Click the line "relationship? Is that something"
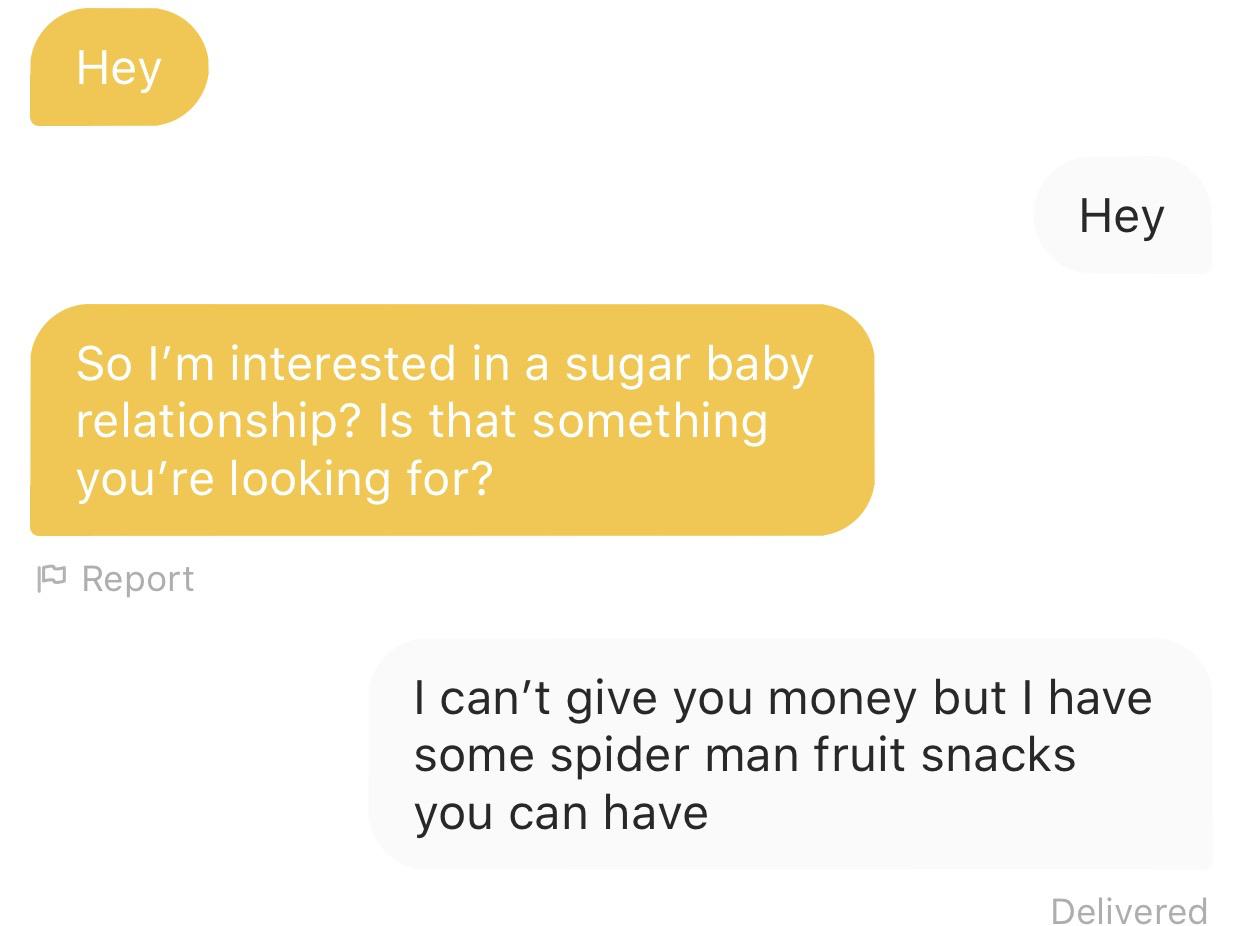The height and width of the screenshot is (926, 1242). (x=422, y=421)
